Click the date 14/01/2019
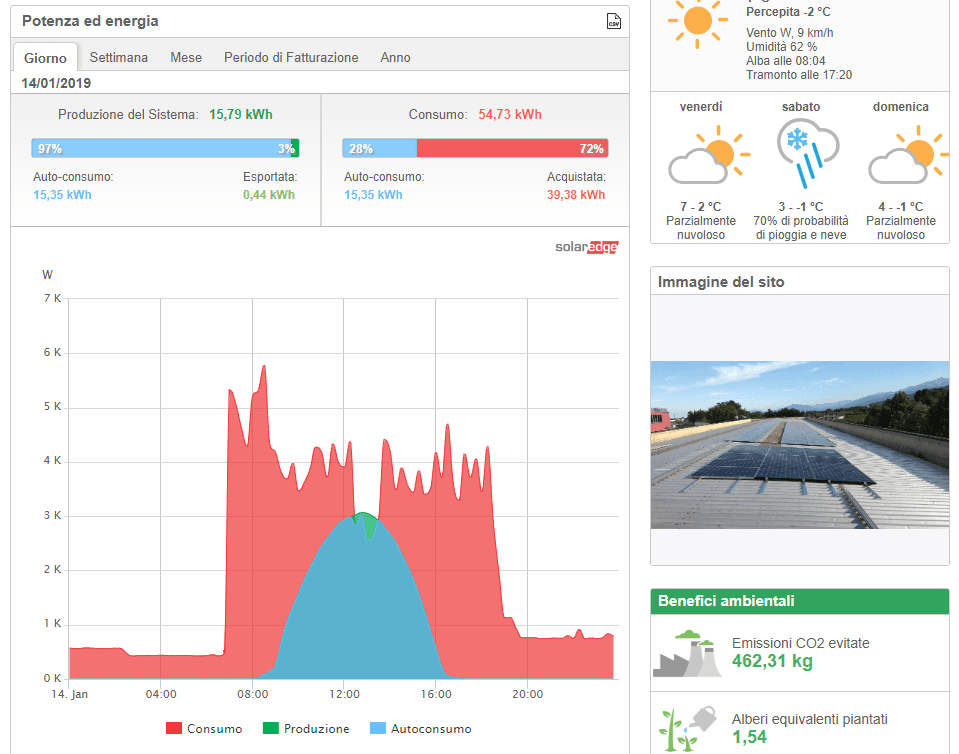This screenshot has width=959, height=754. (56, 83)
